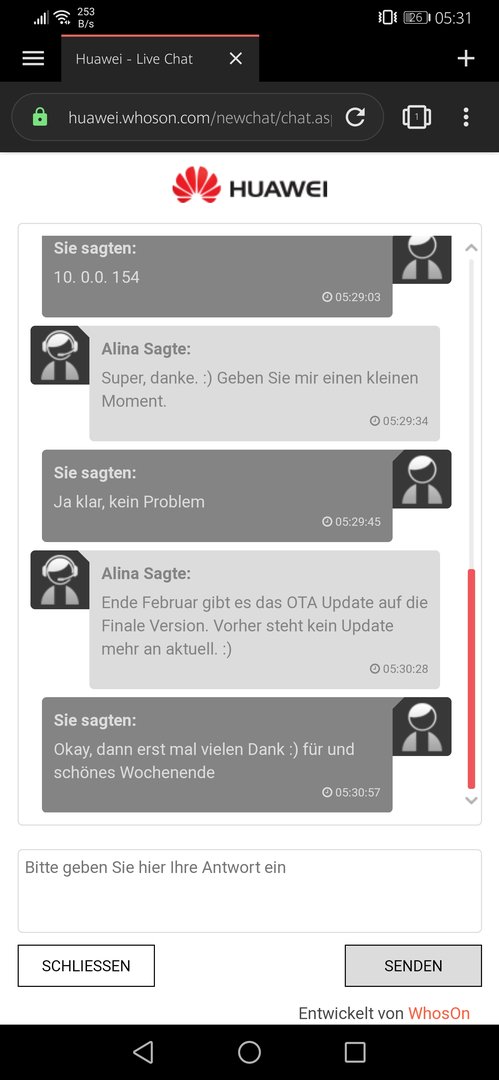The height and width of the screenshot is (1080, 499).
Task: Add a new browser tab
Action: click(466, 59)
